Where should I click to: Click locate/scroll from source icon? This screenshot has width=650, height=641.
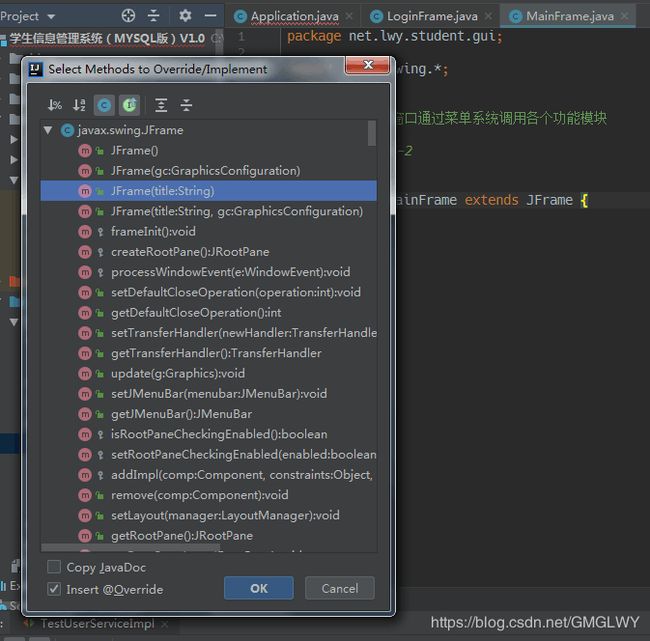pyautogui.click(x=129, y=16)
